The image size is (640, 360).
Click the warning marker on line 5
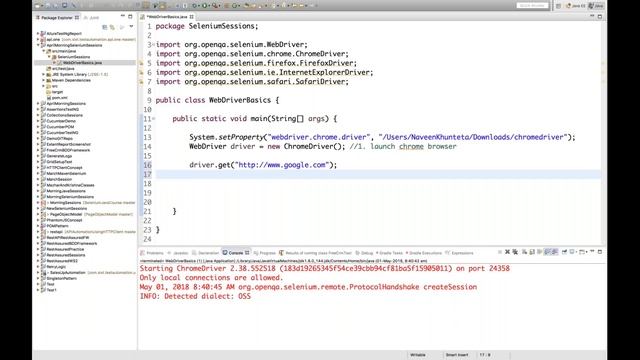pos(141,63)
